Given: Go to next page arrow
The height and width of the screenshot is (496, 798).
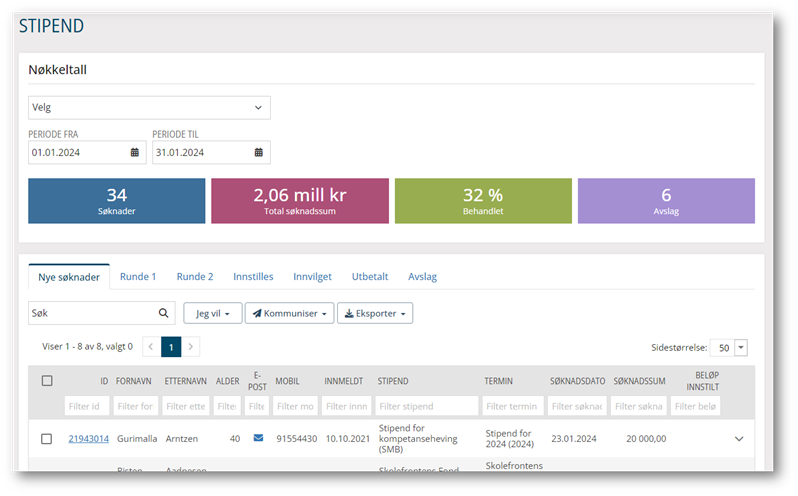Looking at the screenshot, I should pos(190,347).
